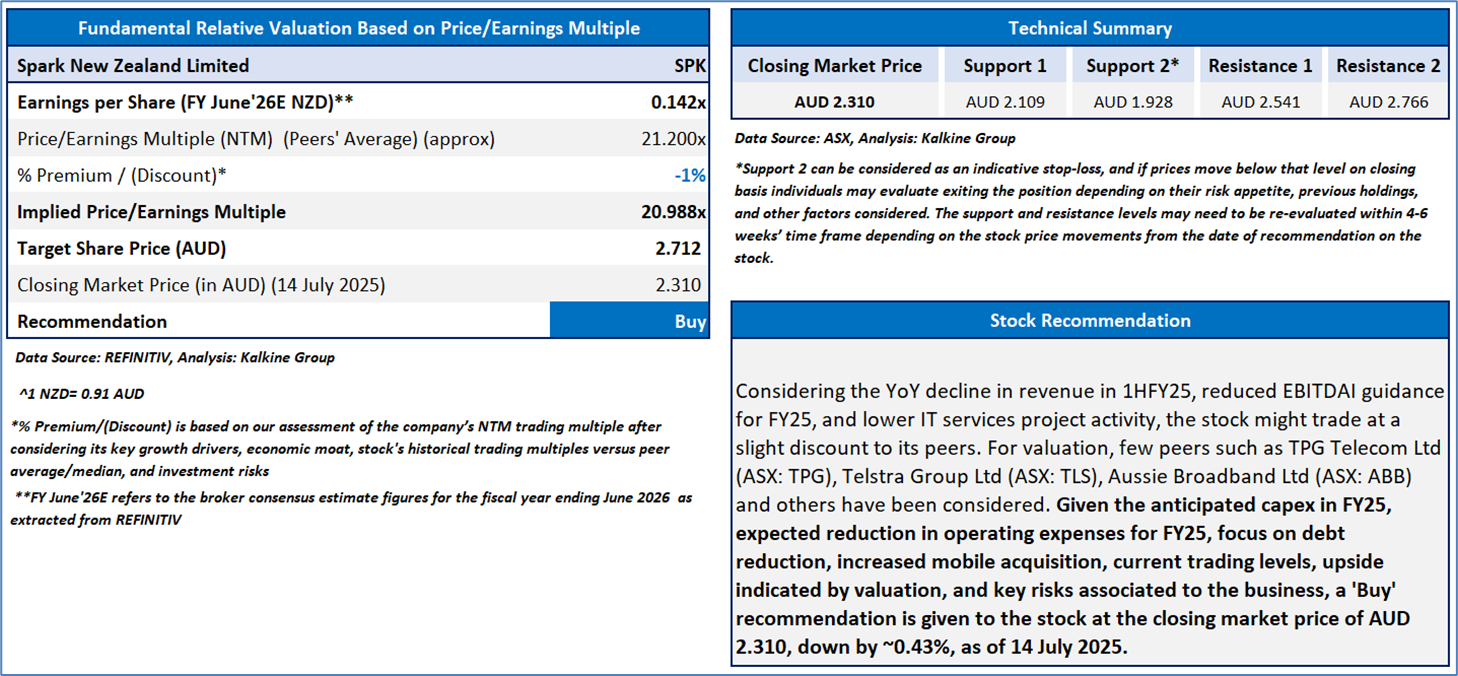Click the -1% premium/discount value
This screenshot has height=676, width=1458.
689,175
